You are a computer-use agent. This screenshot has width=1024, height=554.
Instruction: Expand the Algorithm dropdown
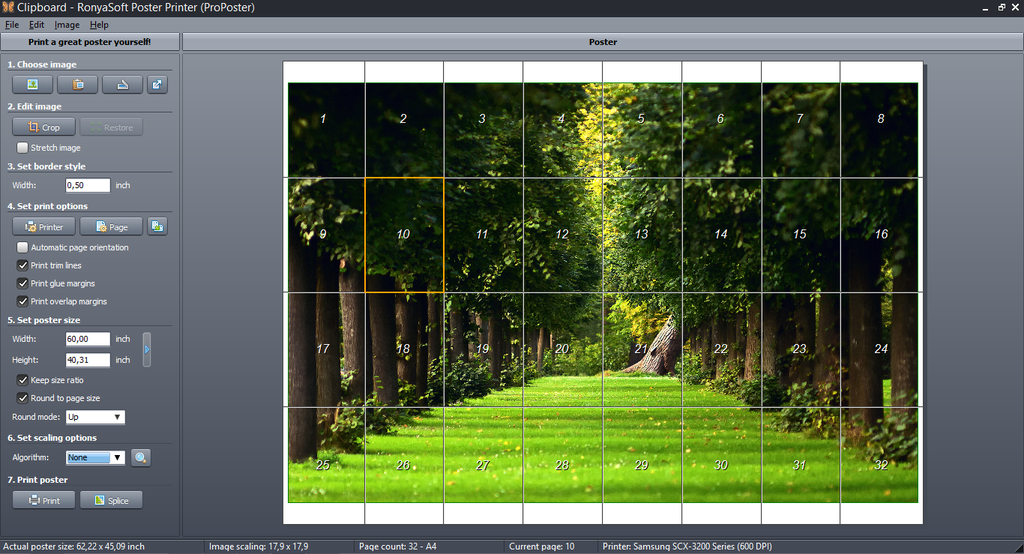tap(96, 457)
